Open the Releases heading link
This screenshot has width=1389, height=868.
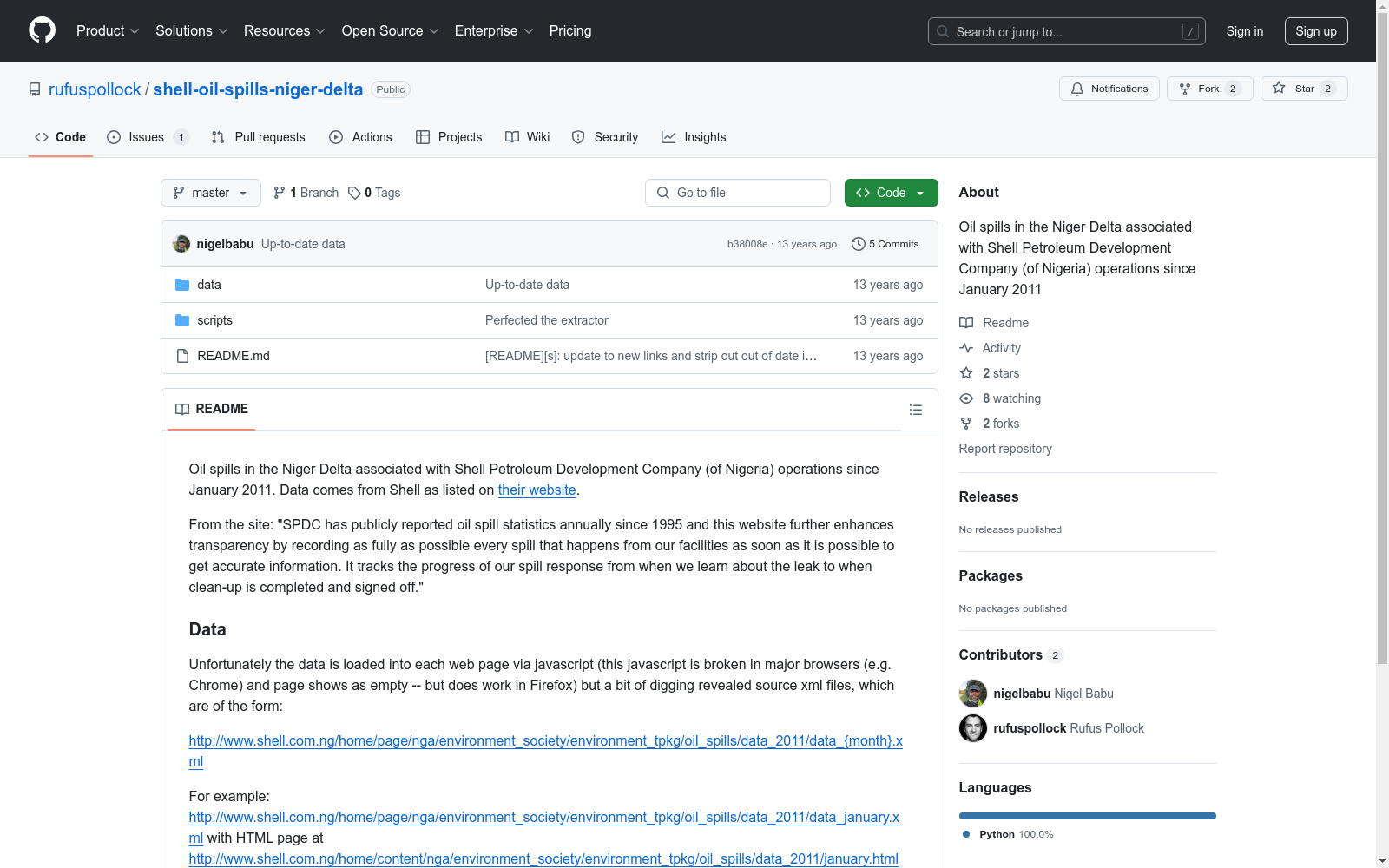pos(989,496)
